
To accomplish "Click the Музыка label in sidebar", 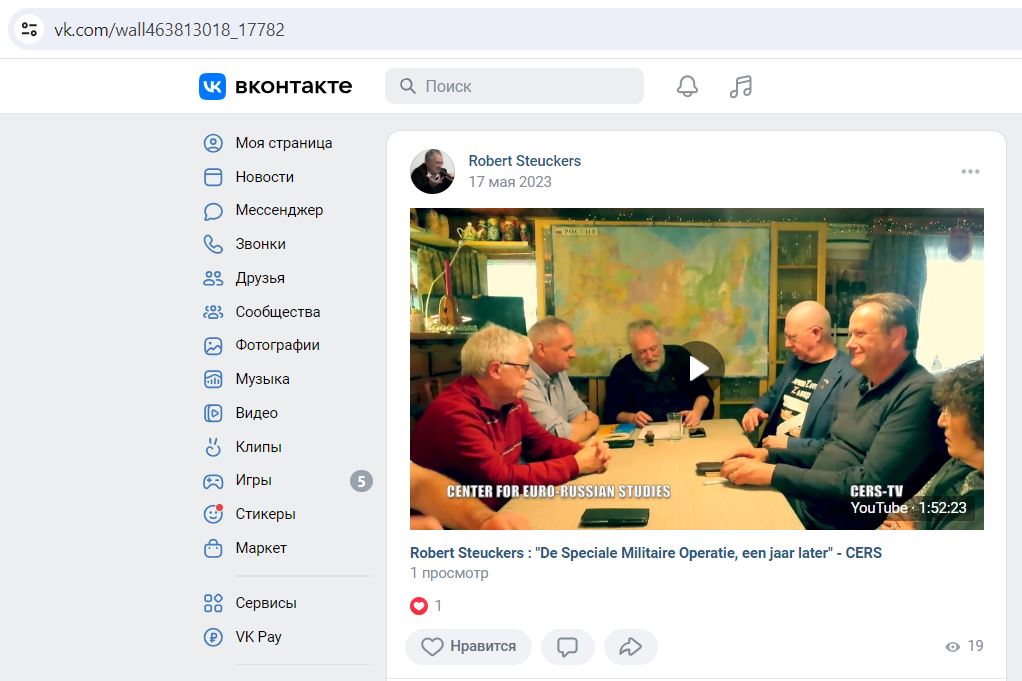I will click(263, 379).
